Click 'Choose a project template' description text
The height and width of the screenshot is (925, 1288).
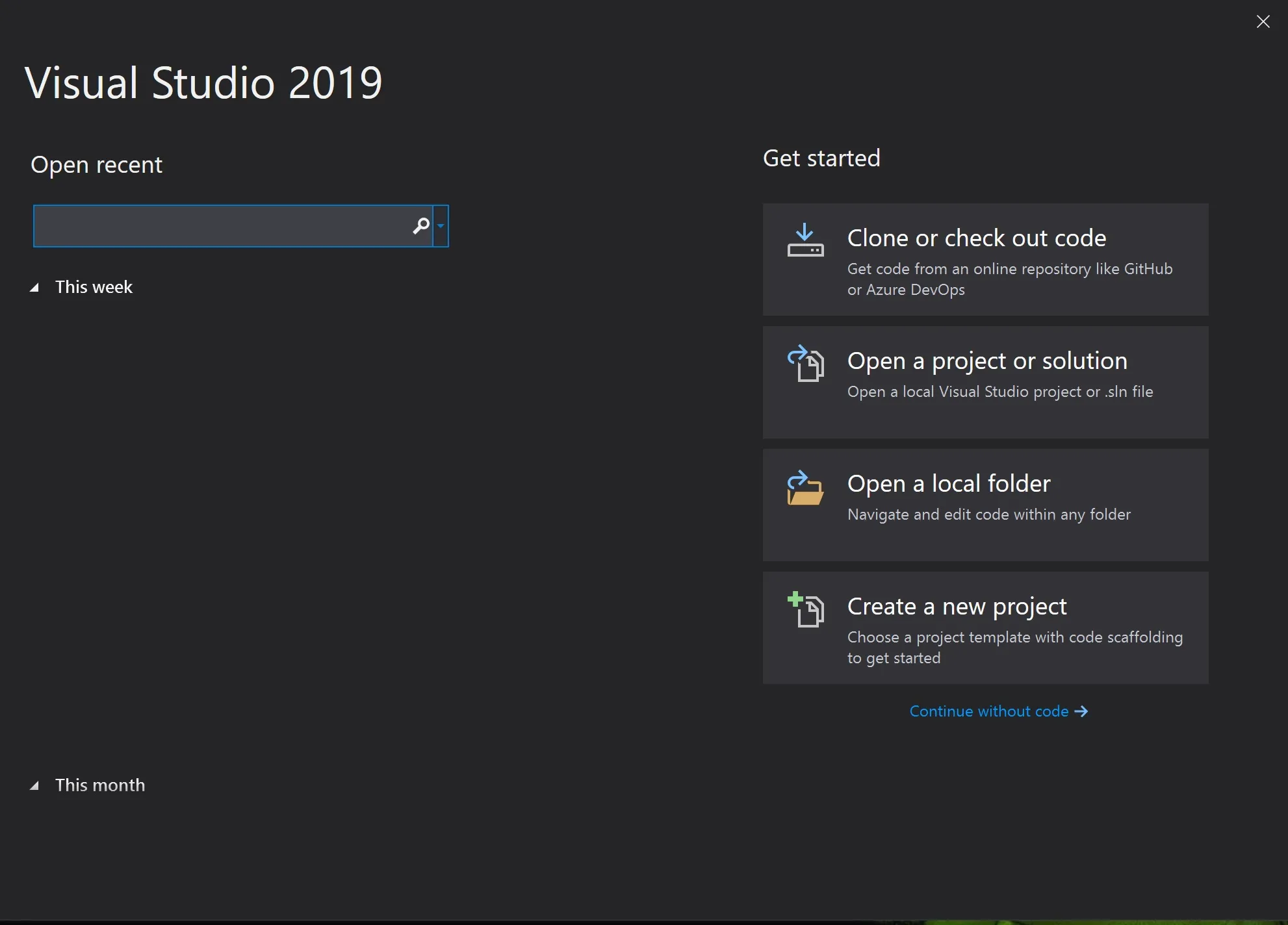(1015, 648)
